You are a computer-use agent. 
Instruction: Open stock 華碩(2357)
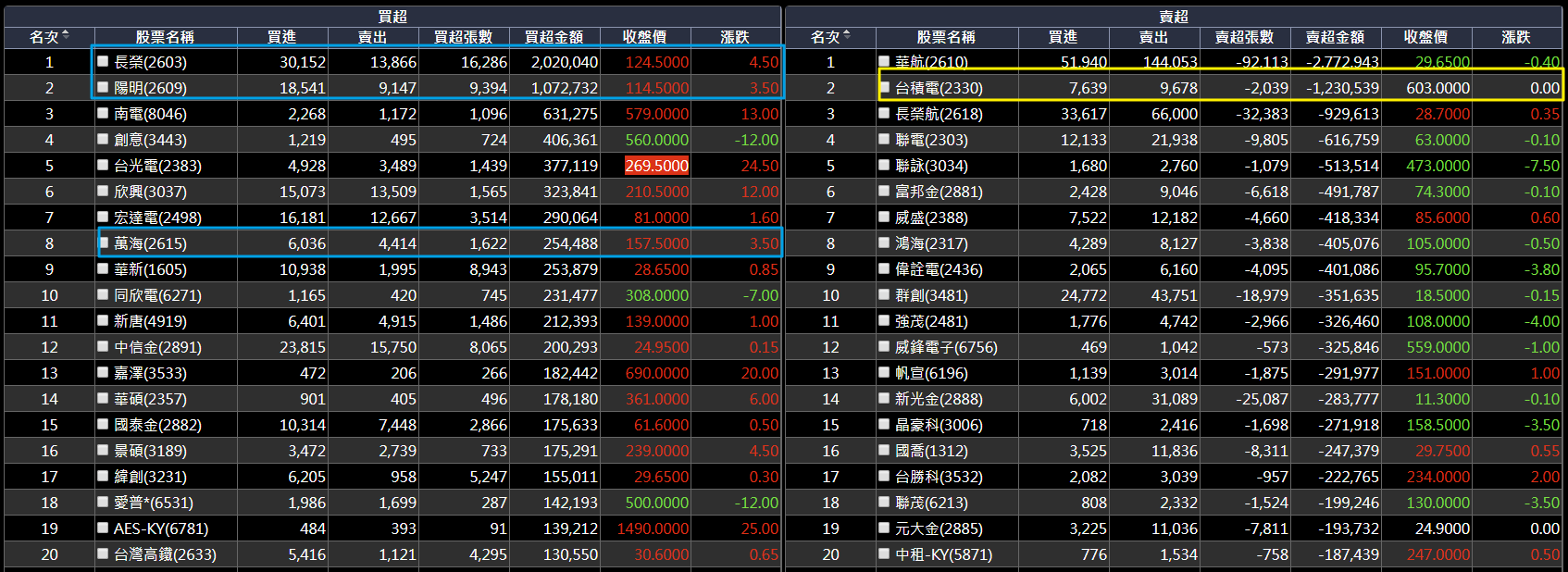[x=150, y=399]
